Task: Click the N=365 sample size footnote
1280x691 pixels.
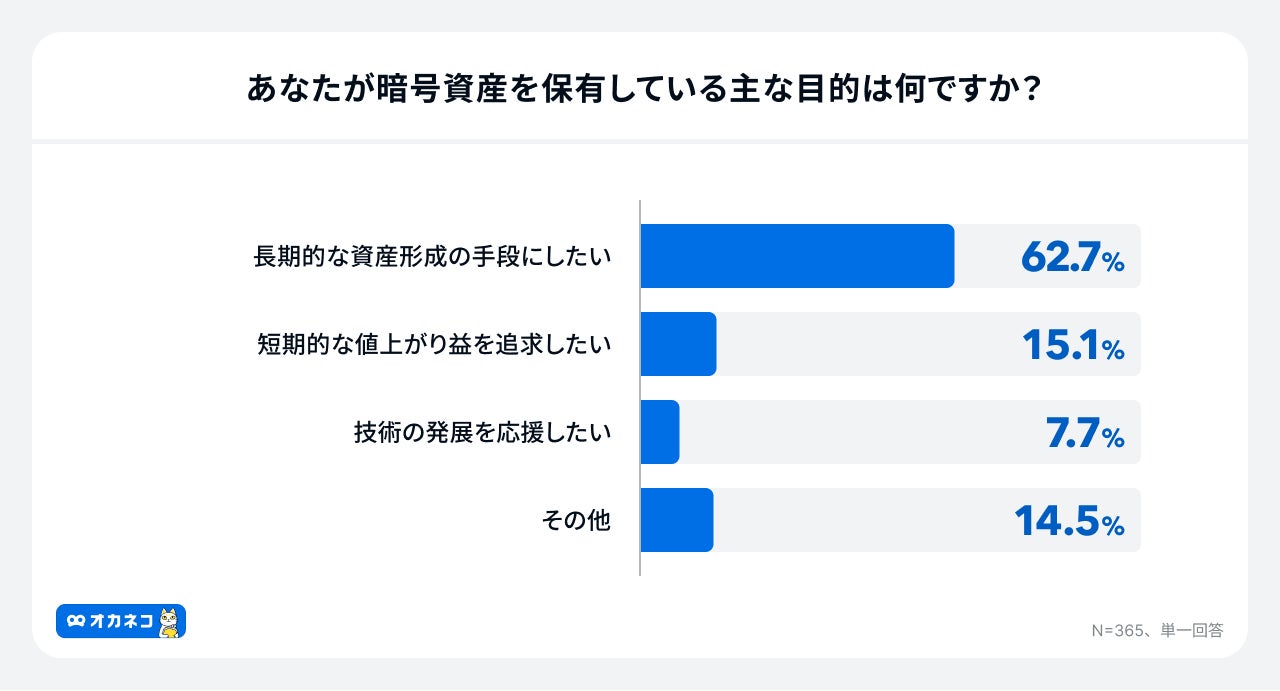Action: click(x=1156, y=630)
